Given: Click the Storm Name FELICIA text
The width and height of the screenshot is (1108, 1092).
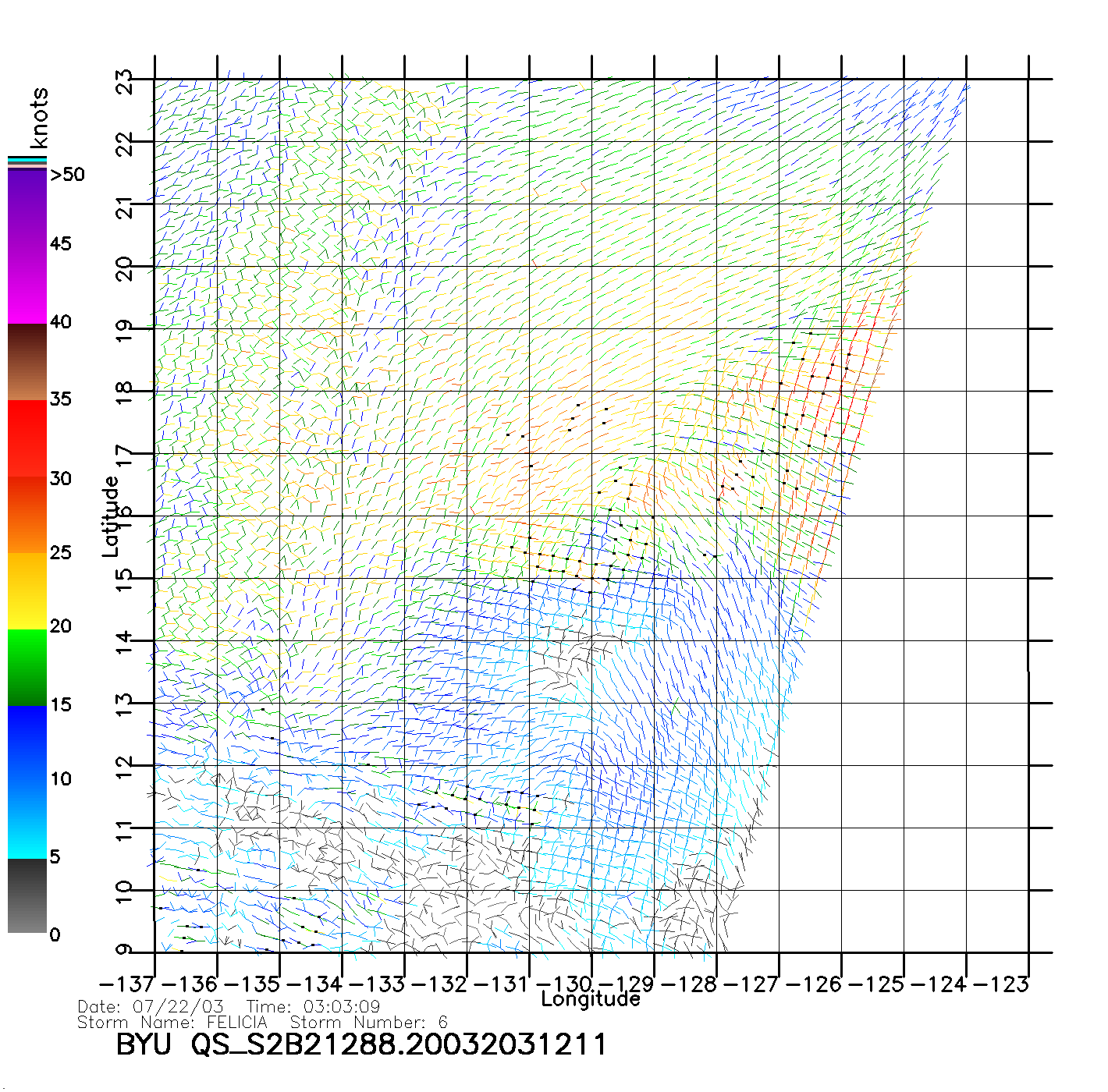Looking at the screenshot, I should coord(172,1023).
